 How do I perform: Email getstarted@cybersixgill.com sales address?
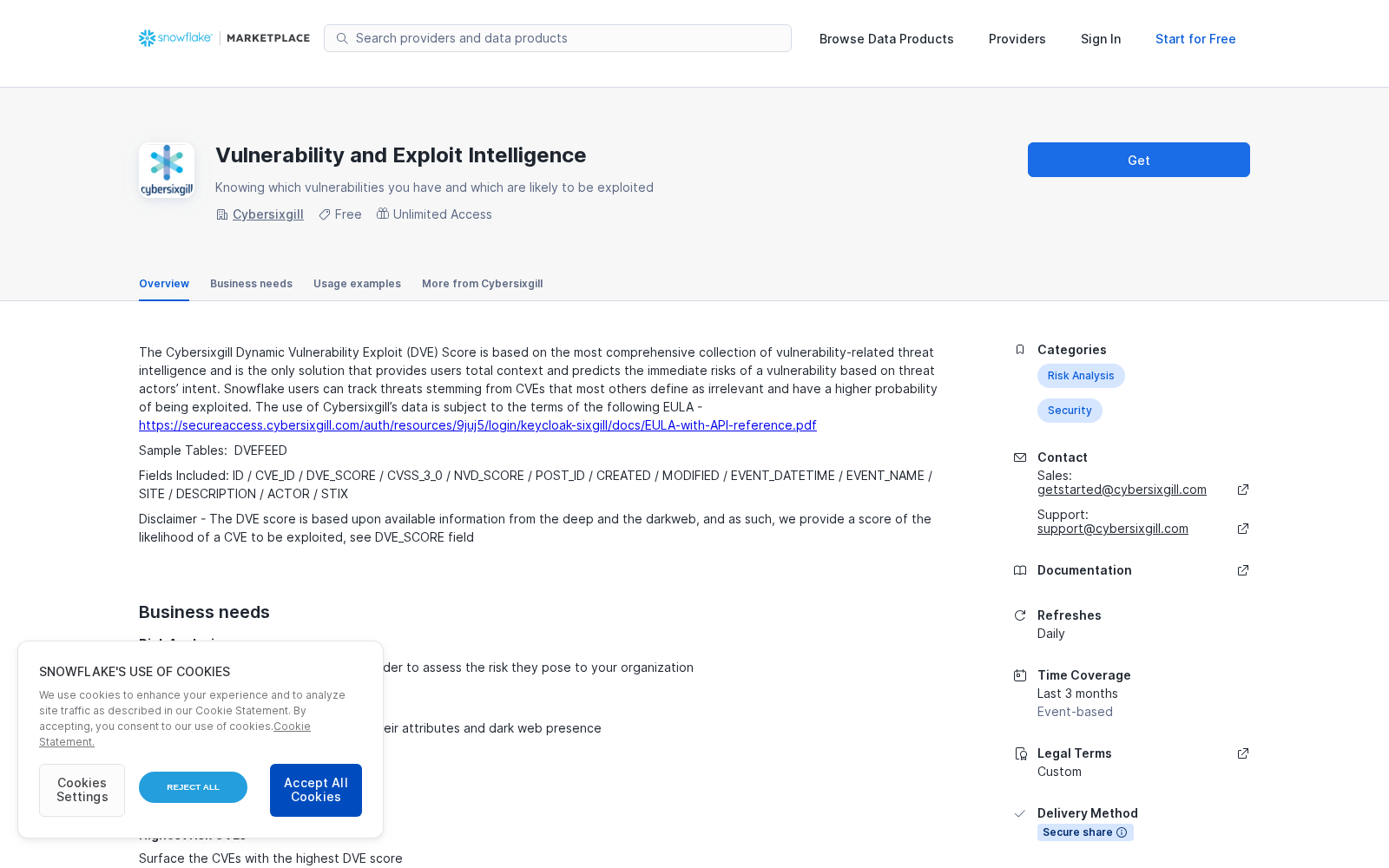(x=1122, y=490)
